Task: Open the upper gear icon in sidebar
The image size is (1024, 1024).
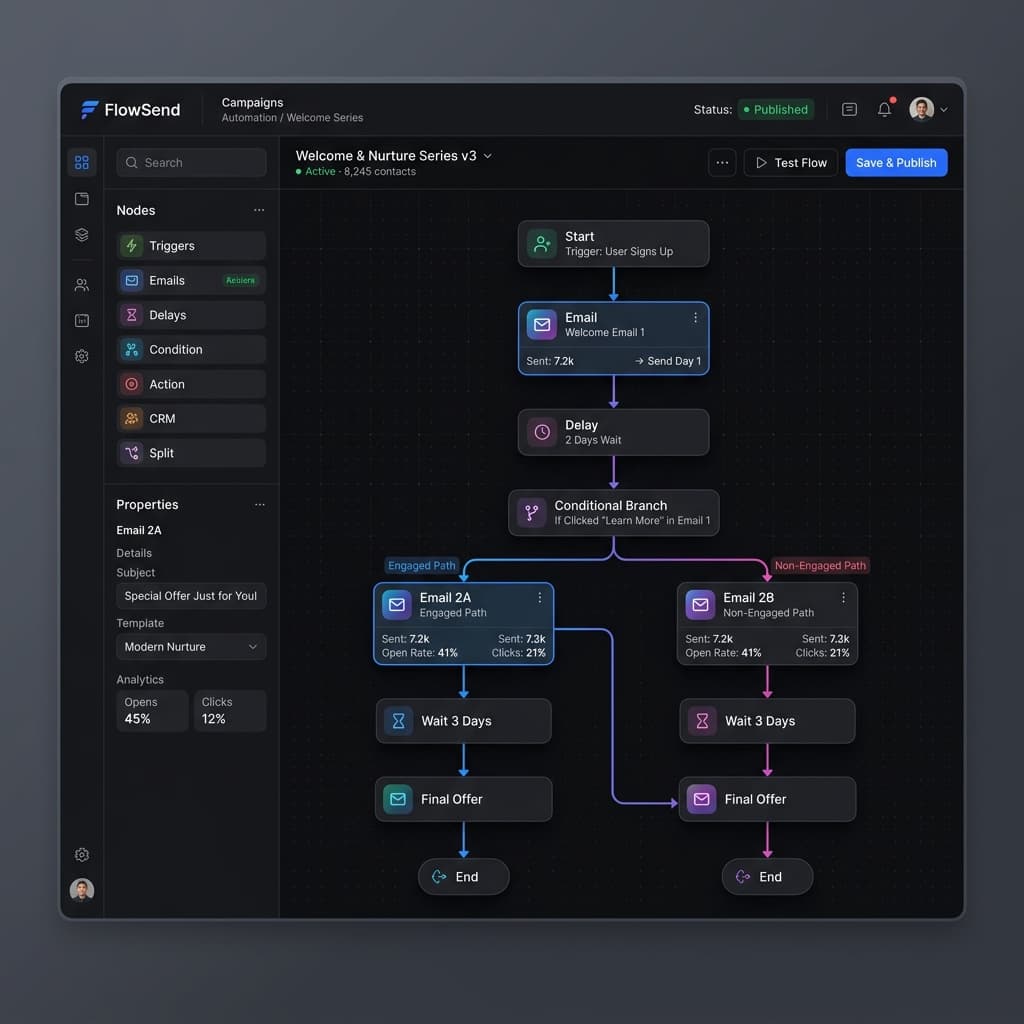Action: 82,356
